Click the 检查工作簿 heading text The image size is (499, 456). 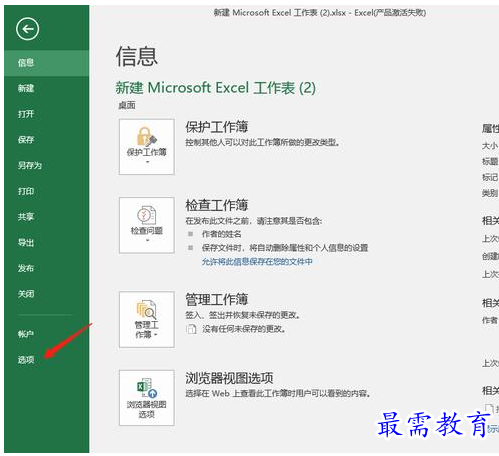pyautogui.click(x=217, y=205)
